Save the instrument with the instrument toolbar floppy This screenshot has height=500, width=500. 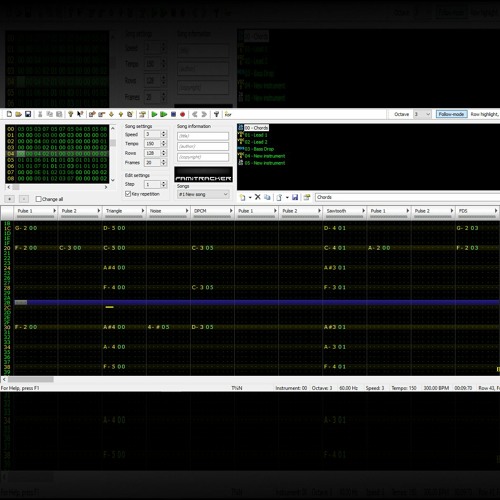pos(295,197)
